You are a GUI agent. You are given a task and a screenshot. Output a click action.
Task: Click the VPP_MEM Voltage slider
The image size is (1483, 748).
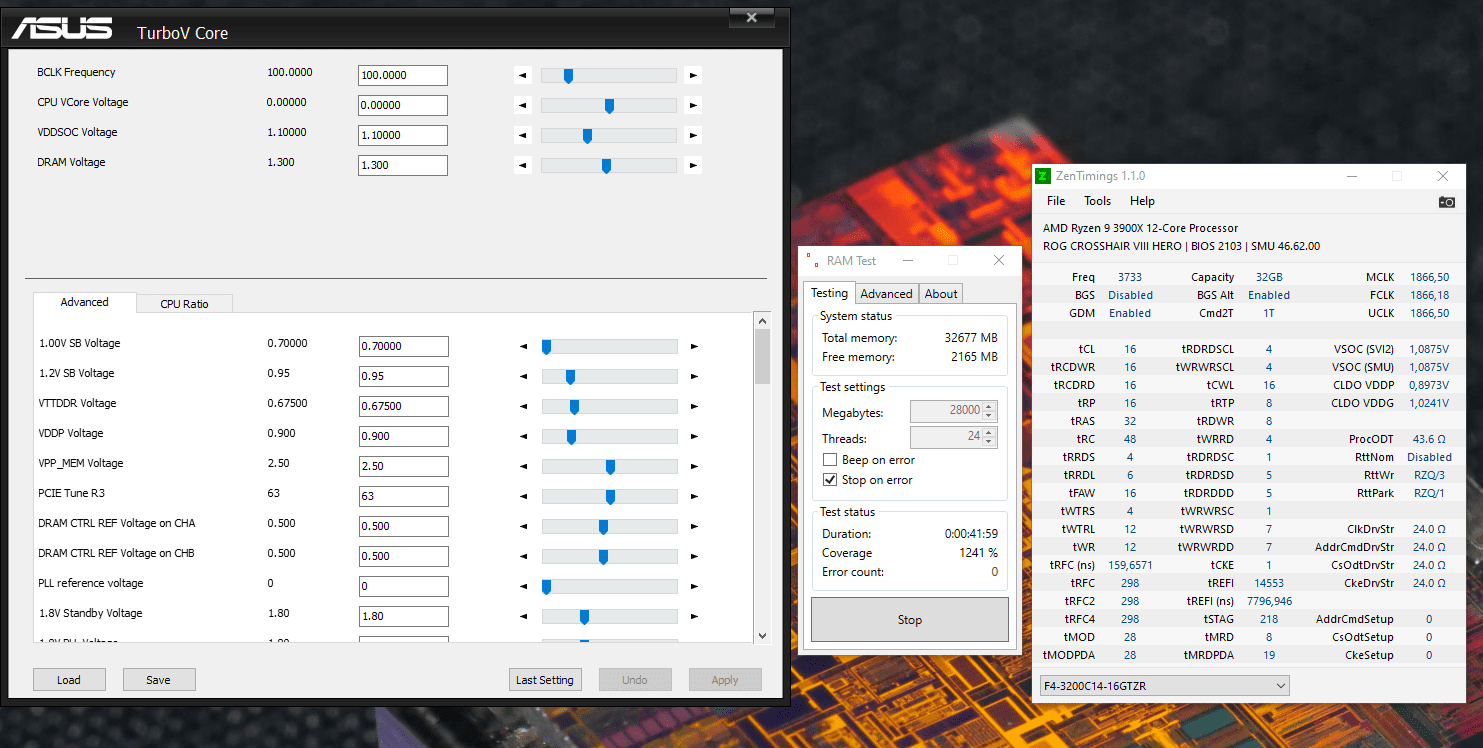pyautogui.click(x=609, y=467)
